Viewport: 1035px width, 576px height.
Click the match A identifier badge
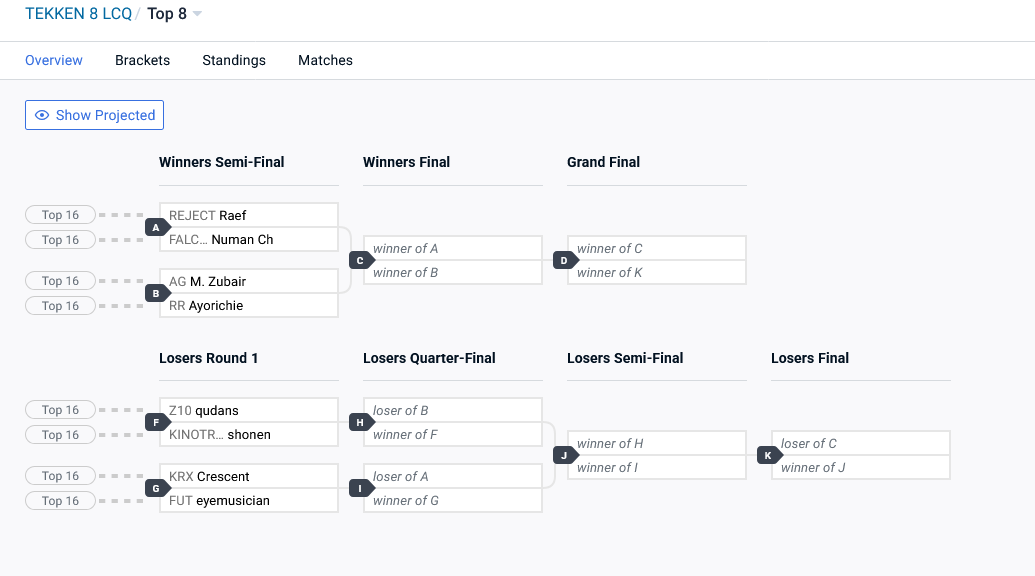coord(157,228)
